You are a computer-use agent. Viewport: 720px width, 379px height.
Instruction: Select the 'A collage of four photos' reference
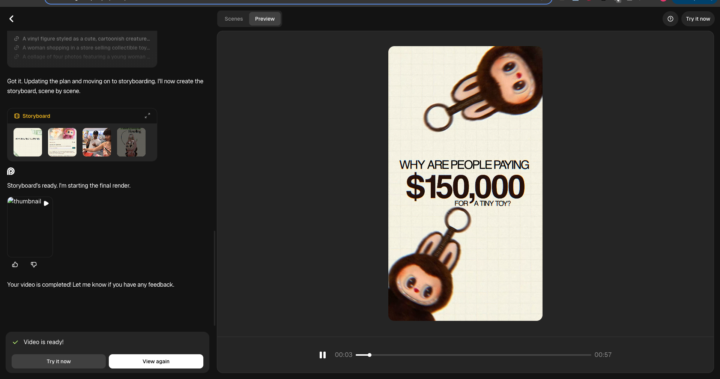point(82,57)
